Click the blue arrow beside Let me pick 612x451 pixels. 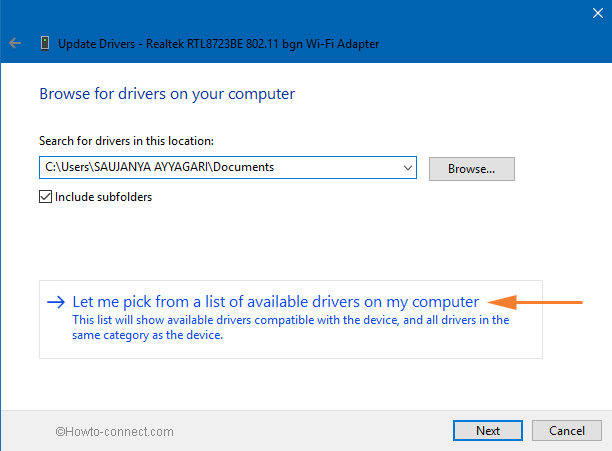pos(56,302)
